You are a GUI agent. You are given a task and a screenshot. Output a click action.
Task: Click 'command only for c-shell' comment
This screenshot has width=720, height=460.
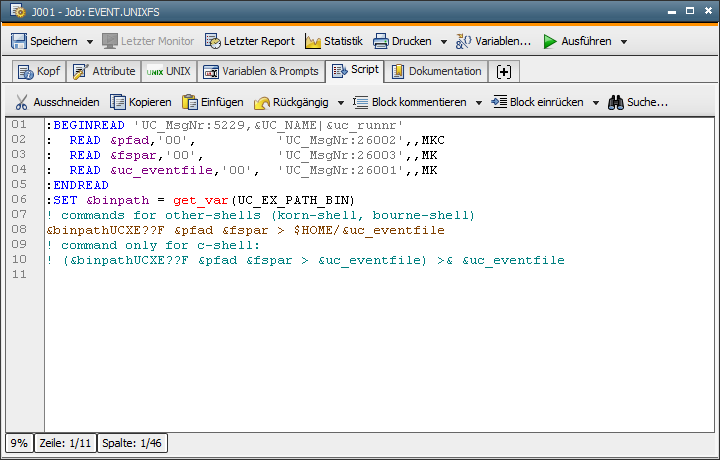tap(153, 246)
